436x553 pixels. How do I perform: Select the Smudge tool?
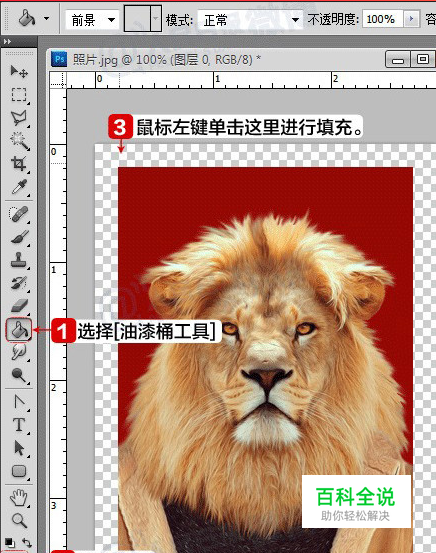pos(19,352)
